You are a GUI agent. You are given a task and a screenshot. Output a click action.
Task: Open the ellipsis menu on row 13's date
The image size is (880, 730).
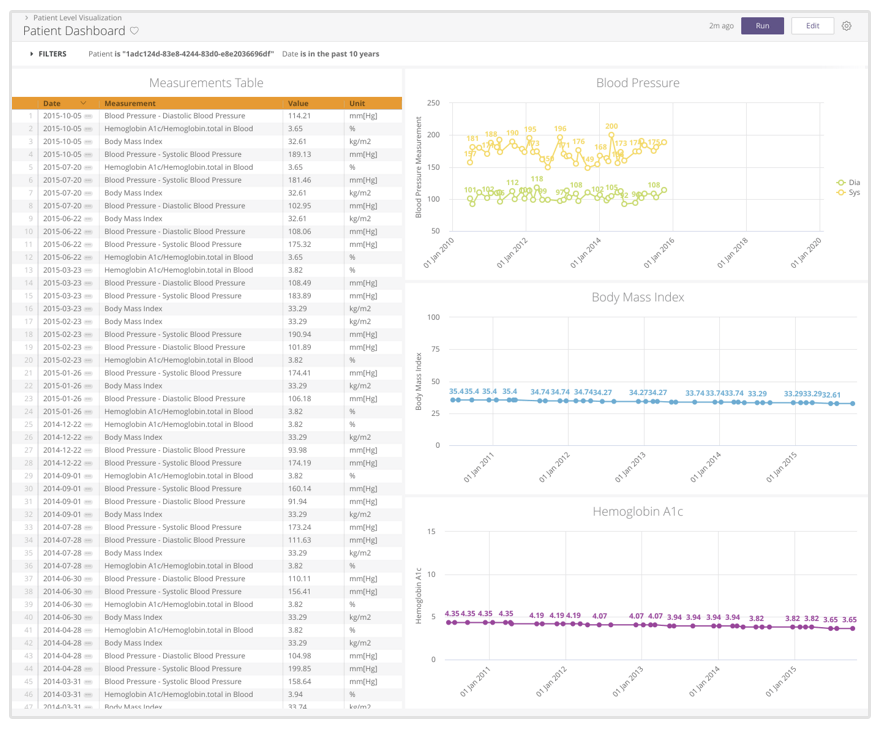tap(88, 270)
